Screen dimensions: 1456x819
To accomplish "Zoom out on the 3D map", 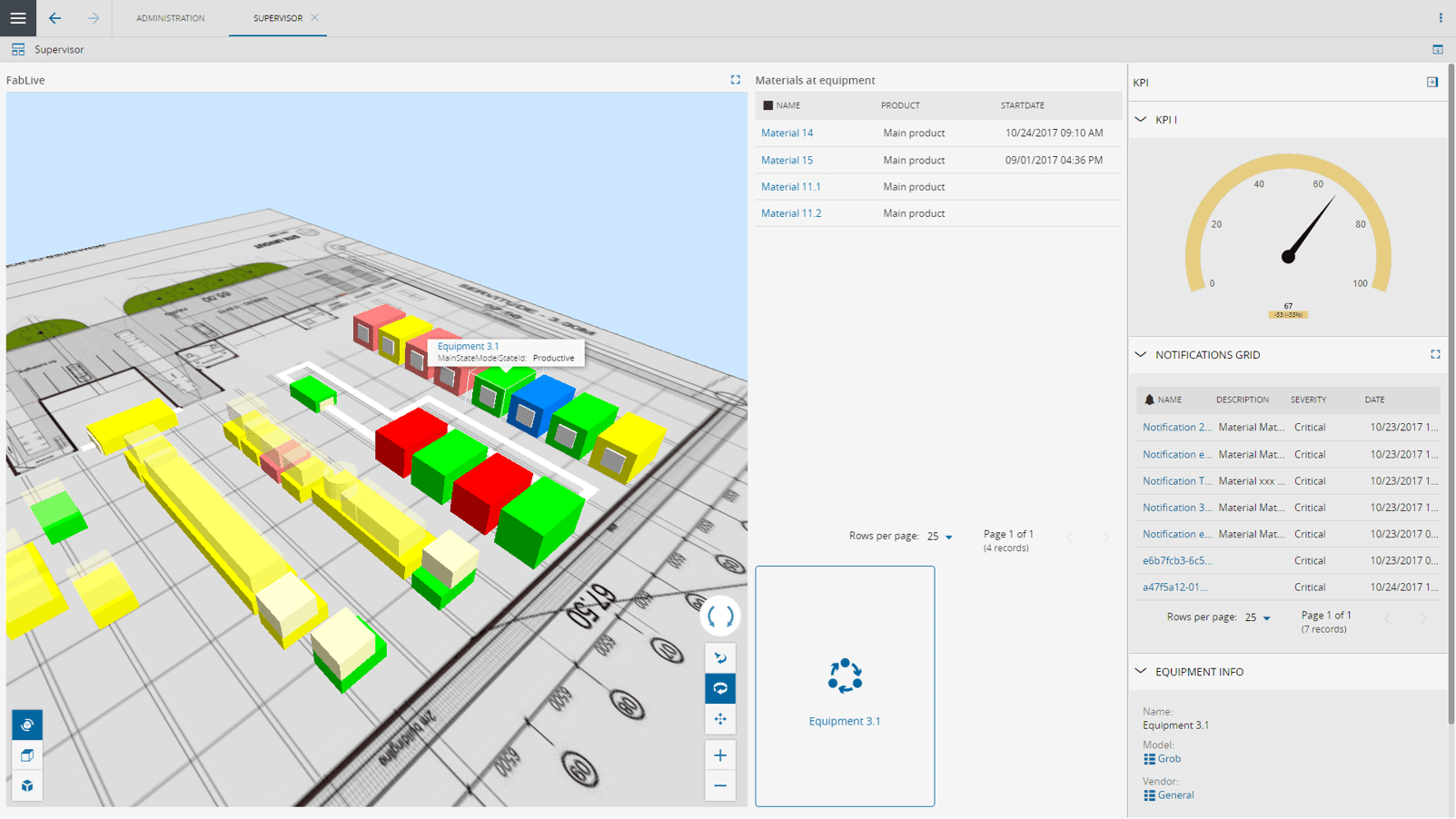I will [720, 785].
